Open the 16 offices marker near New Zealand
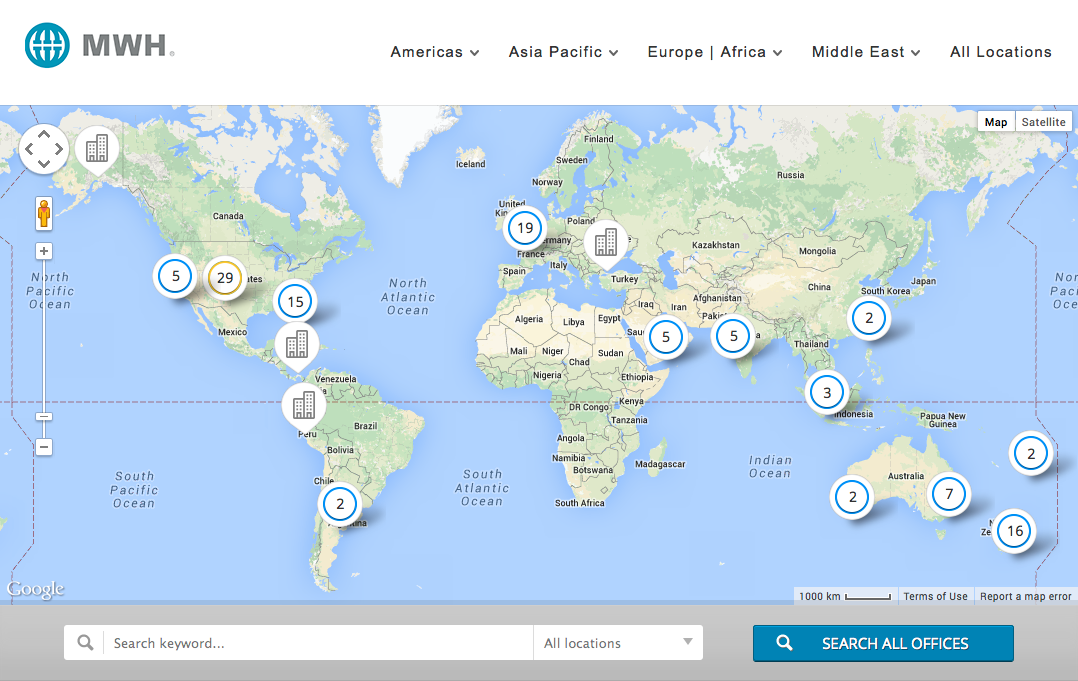The width and height of the screenshot is (1078, 681). (1014, 531)
